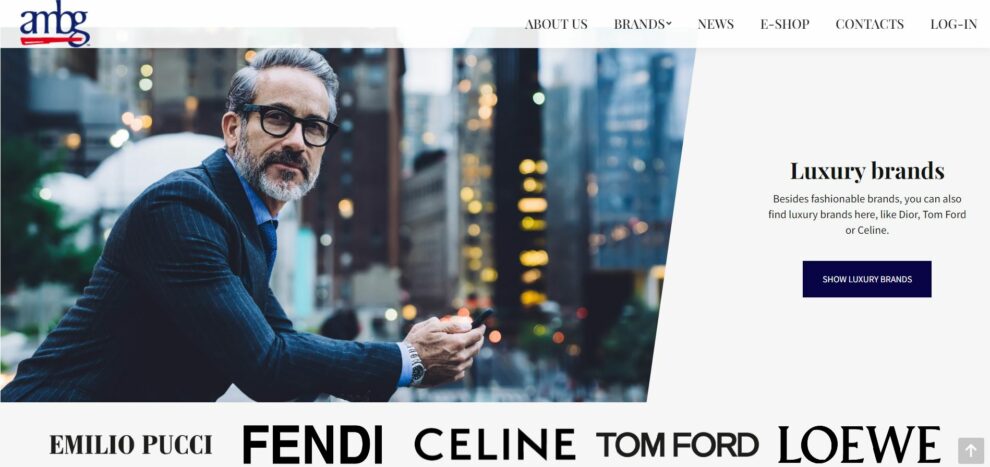Click Show Luxury Brands button
Image resolution: width=990 pixels, height=467 pixels.
click(x=866, y=279)
